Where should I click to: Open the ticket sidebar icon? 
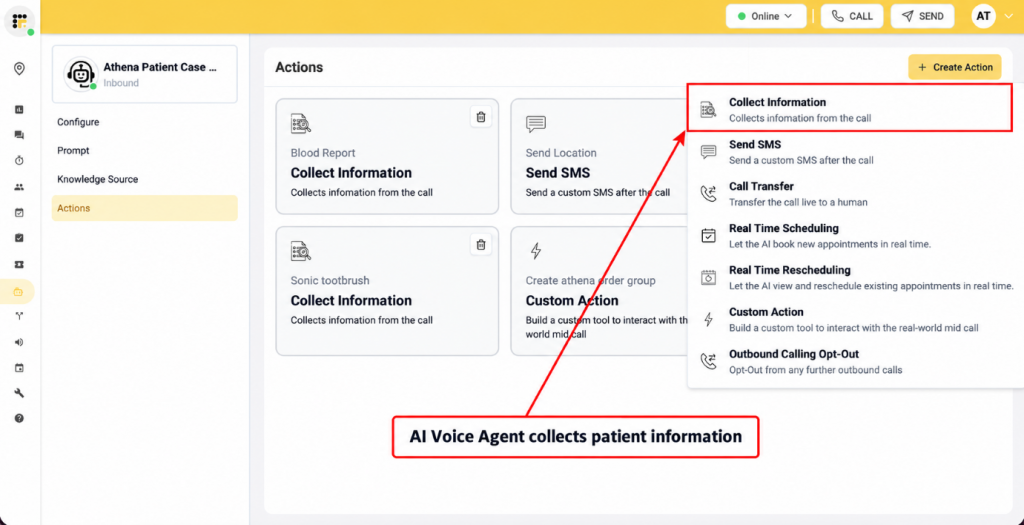click(x=19, y=264)
